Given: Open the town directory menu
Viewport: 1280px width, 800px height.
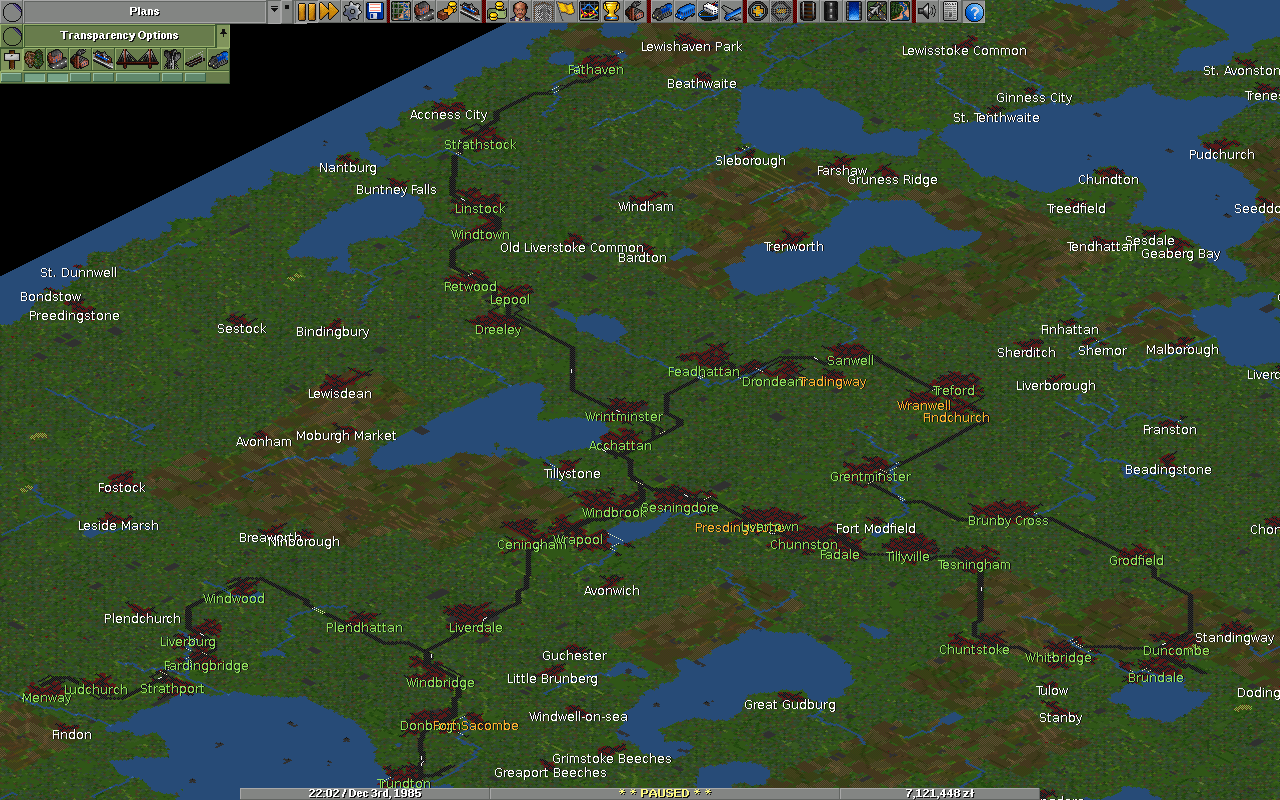Looking at the screenshot, I should [x=424, y=12].
